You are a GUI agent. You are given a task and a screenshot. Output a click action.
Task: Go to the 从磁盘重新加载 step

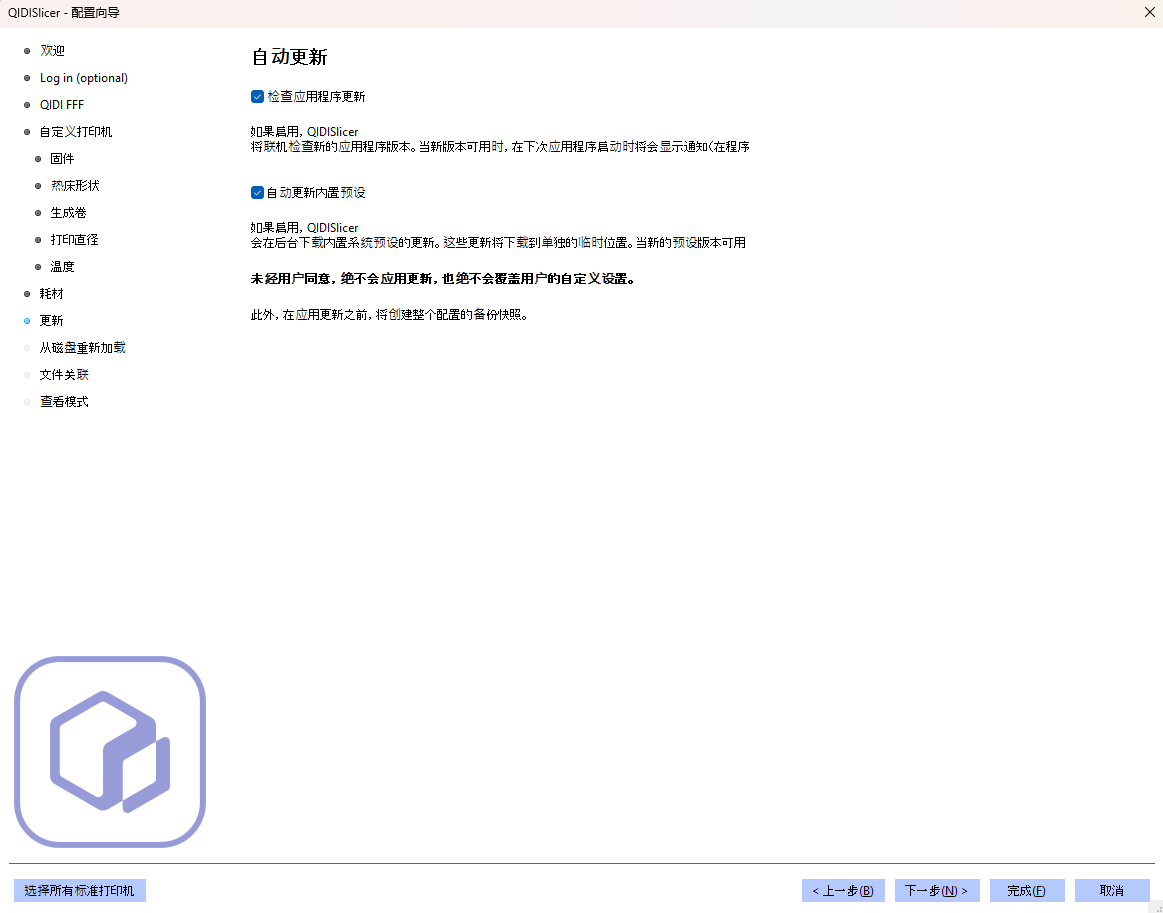[82, 348]
